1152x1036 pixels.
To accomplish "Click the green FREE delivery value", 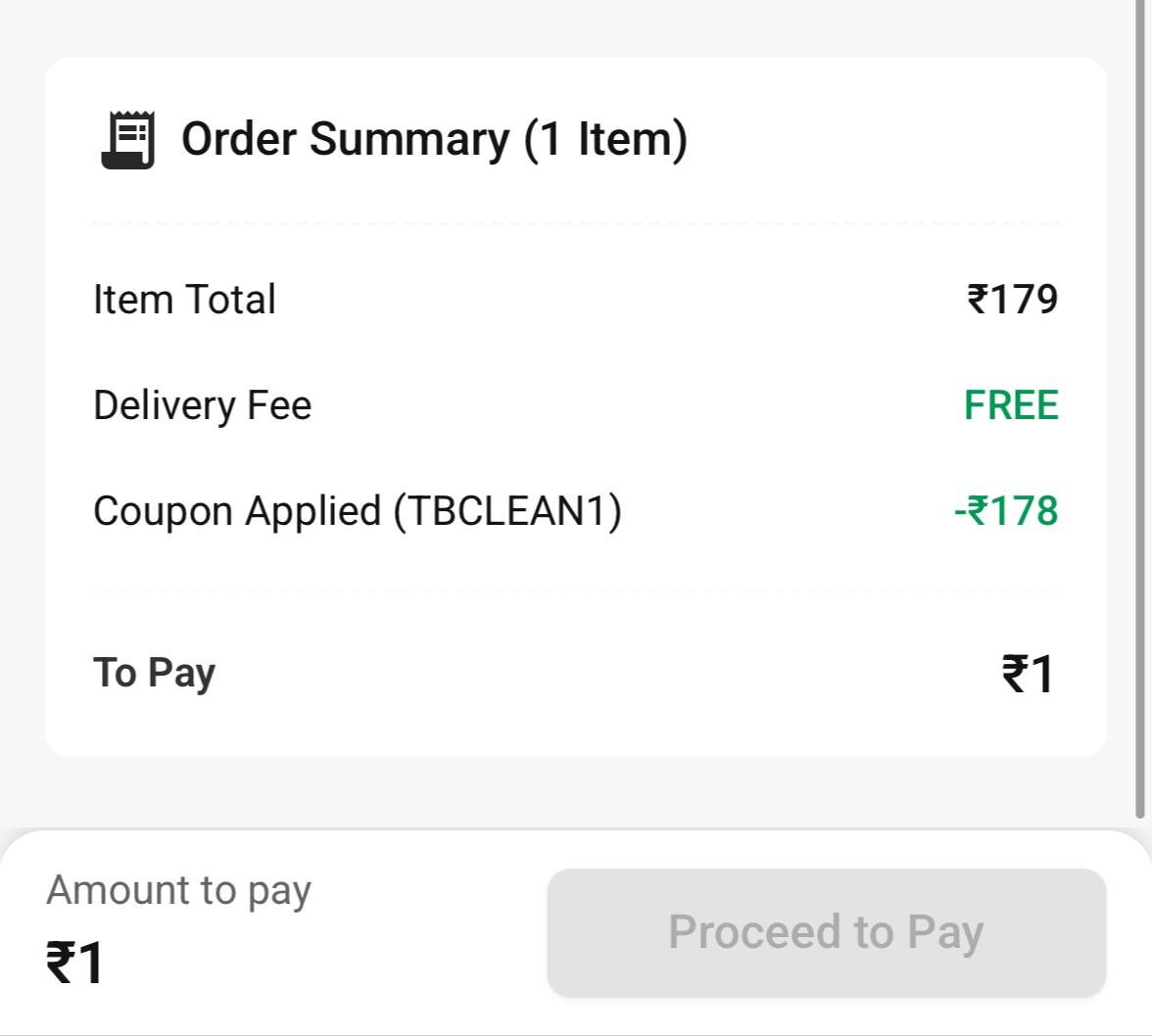I will [x=1011, y=405].
